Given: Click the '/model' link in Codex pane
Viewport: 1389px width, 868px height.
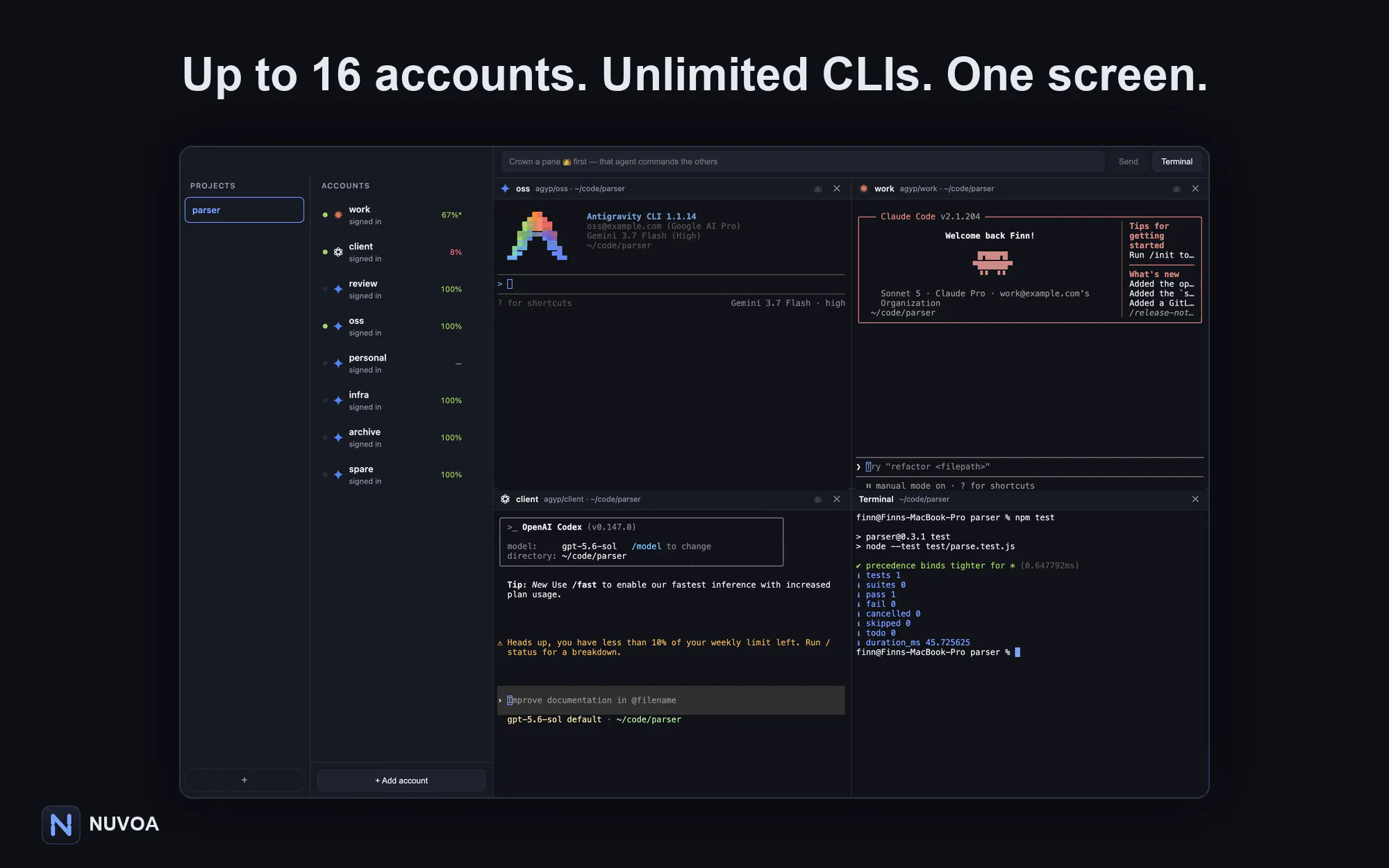Looking at the screenshot, I should pyautogui.click(x=647, y=546).
